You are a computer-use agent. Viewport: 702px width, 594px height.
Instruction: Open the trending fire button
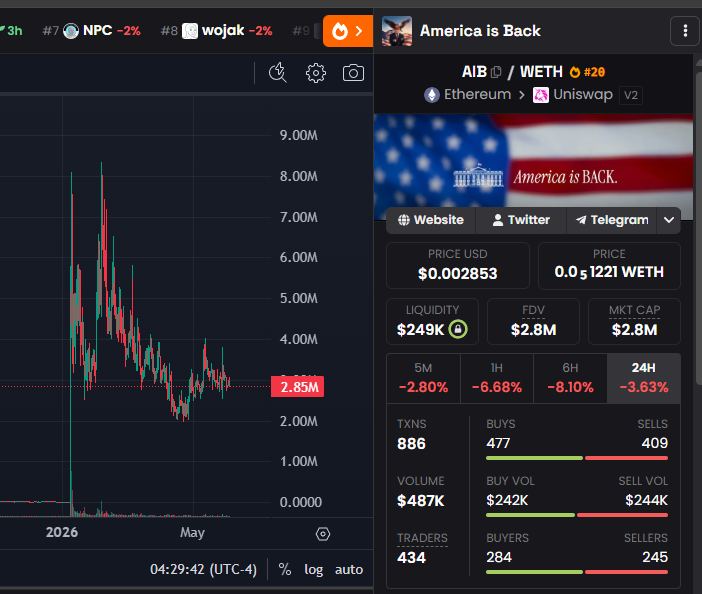click(348, 31)
